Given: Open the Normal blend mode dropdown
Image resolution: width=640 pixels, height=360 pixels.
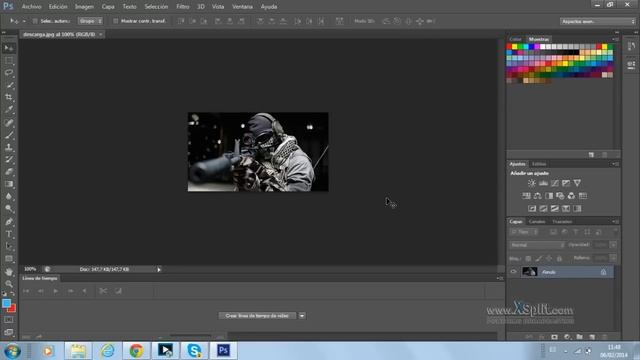Looking at the screenshot, I should [x=537, y=245].
